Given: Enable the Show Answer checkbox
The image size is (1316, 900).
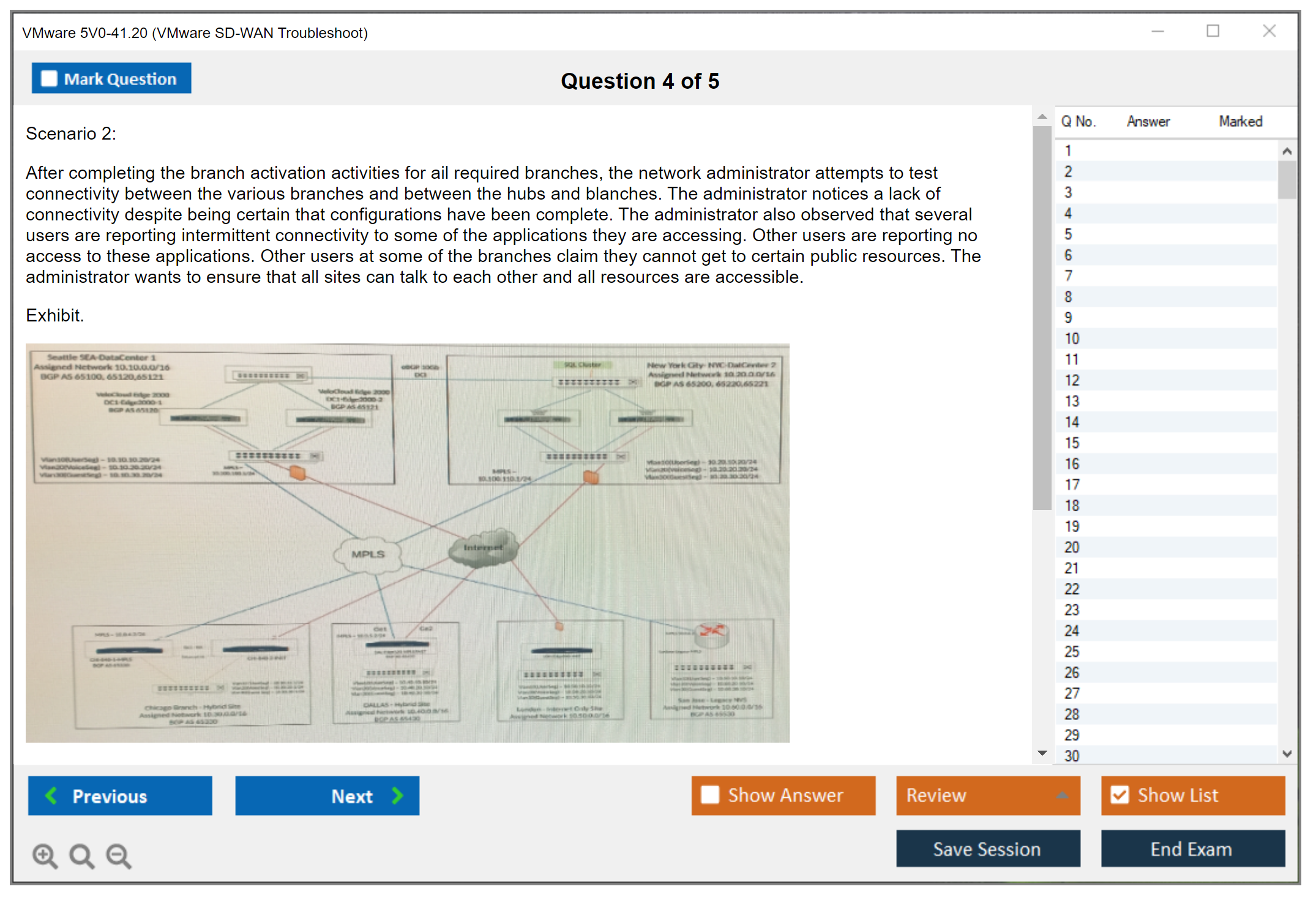Looking at the screenshot, I should 710,795.
